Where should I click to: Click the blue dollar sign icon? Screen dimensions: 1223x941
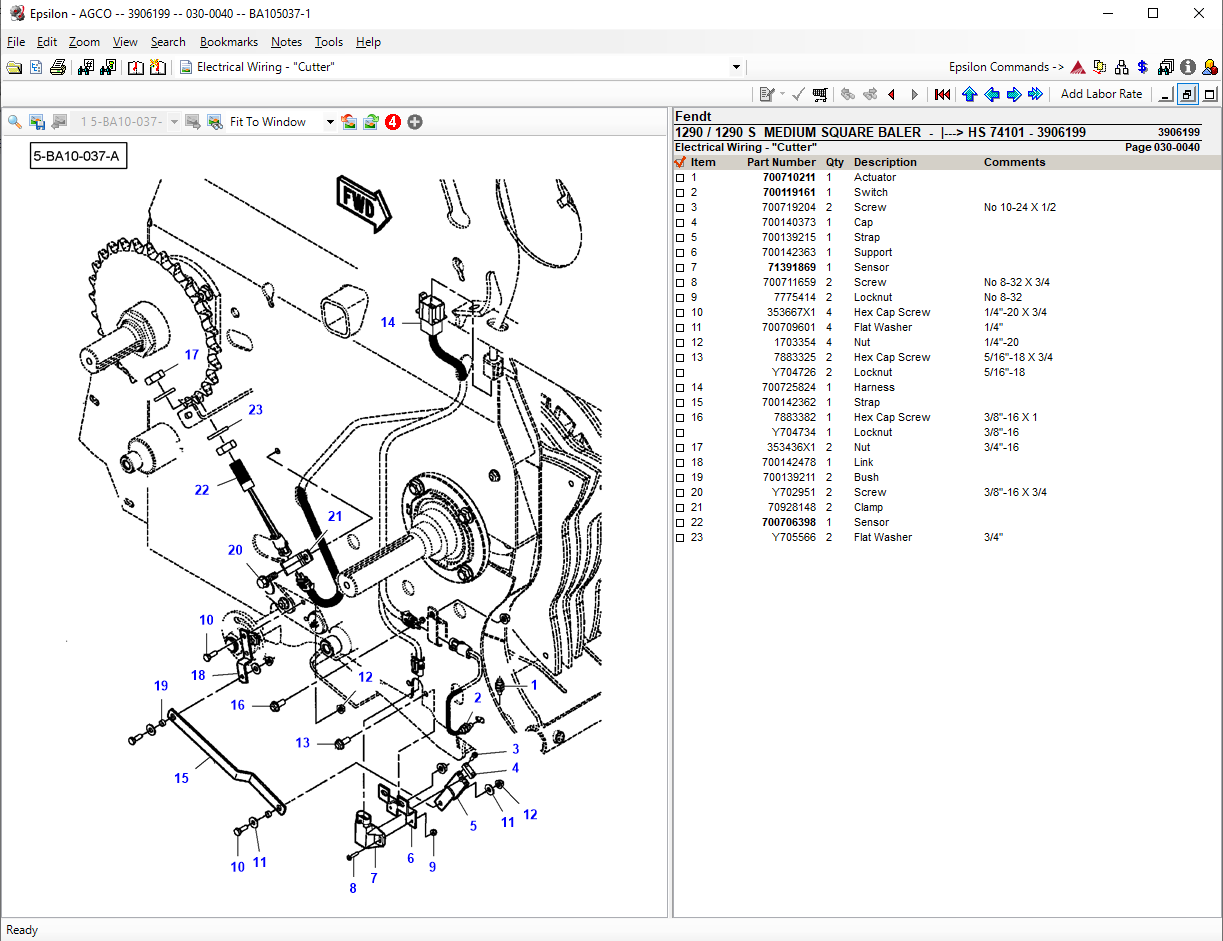click(1143, 67)
